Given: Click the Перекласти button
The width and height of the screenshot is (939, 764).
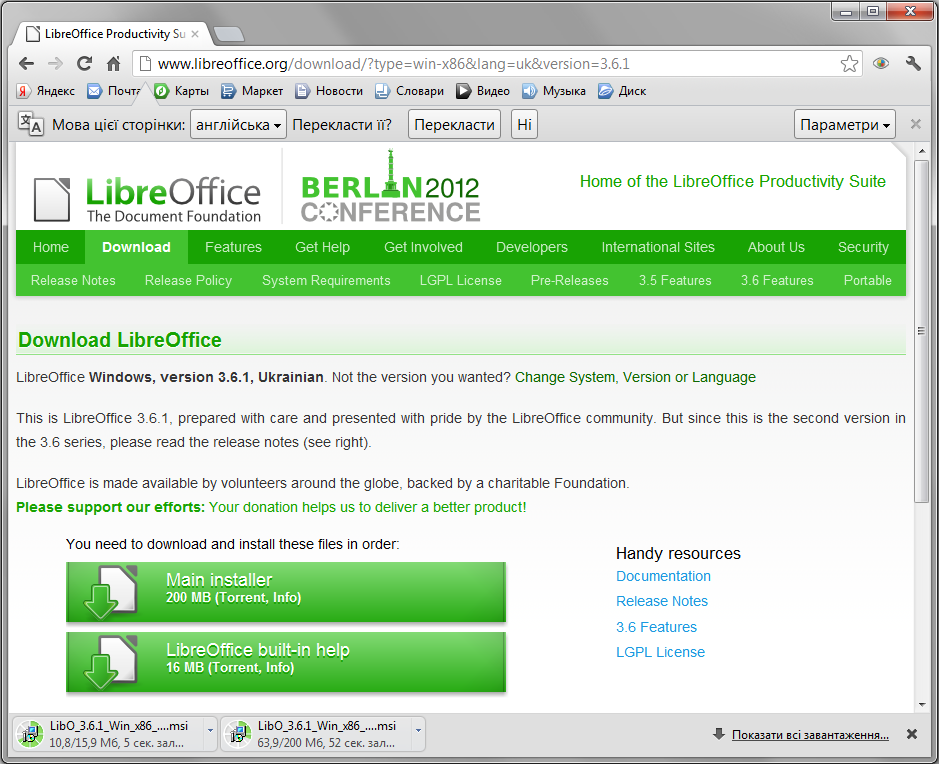Looking at the screenshot, I should [455, 125].
